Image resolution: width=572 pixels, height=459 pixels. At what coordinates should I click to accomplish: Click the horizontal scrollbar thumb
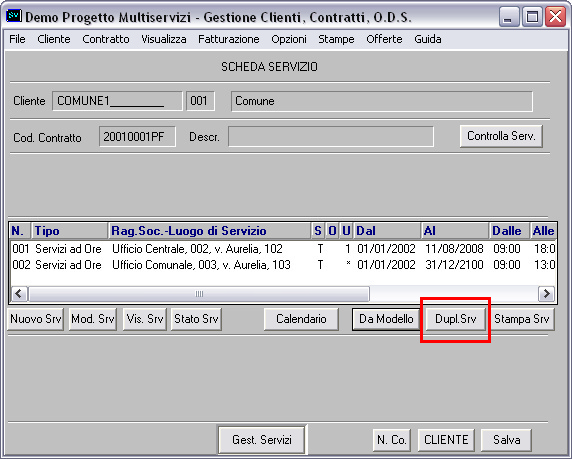199,294
